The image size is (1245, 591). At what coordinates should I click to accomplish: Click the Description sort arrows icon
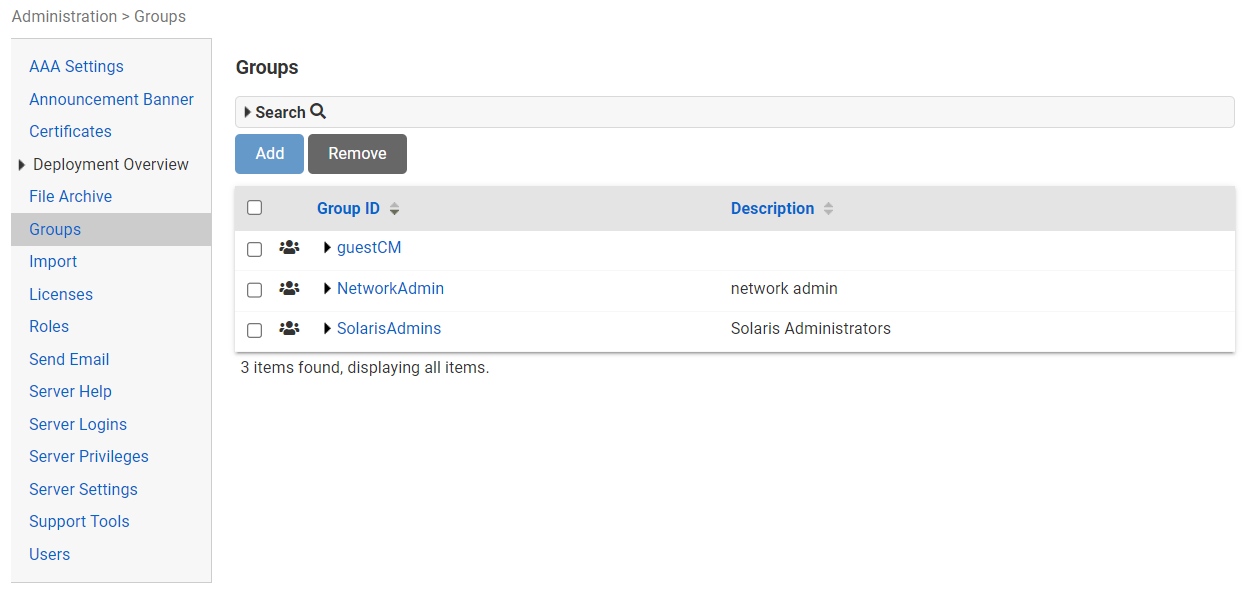click(828, 209)
